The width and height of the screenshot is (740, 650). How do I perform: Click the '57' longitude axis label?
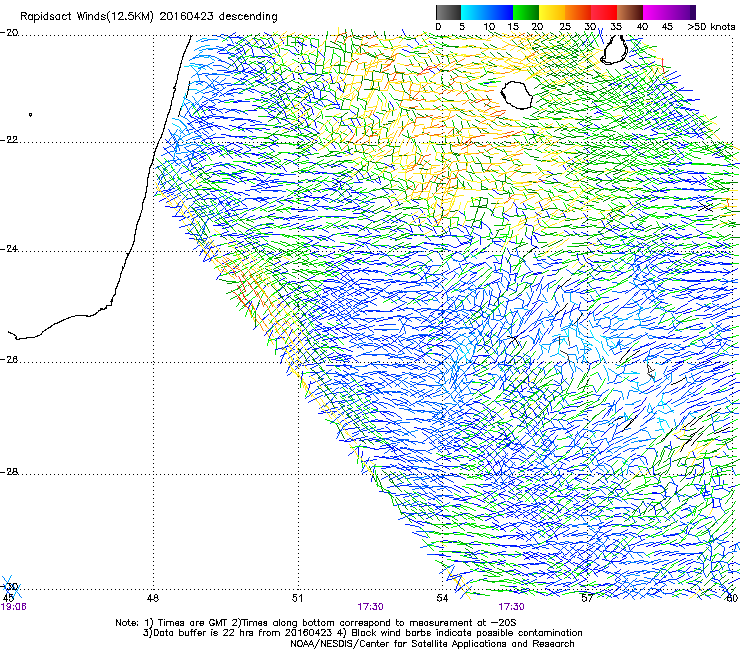coord(587,598)
